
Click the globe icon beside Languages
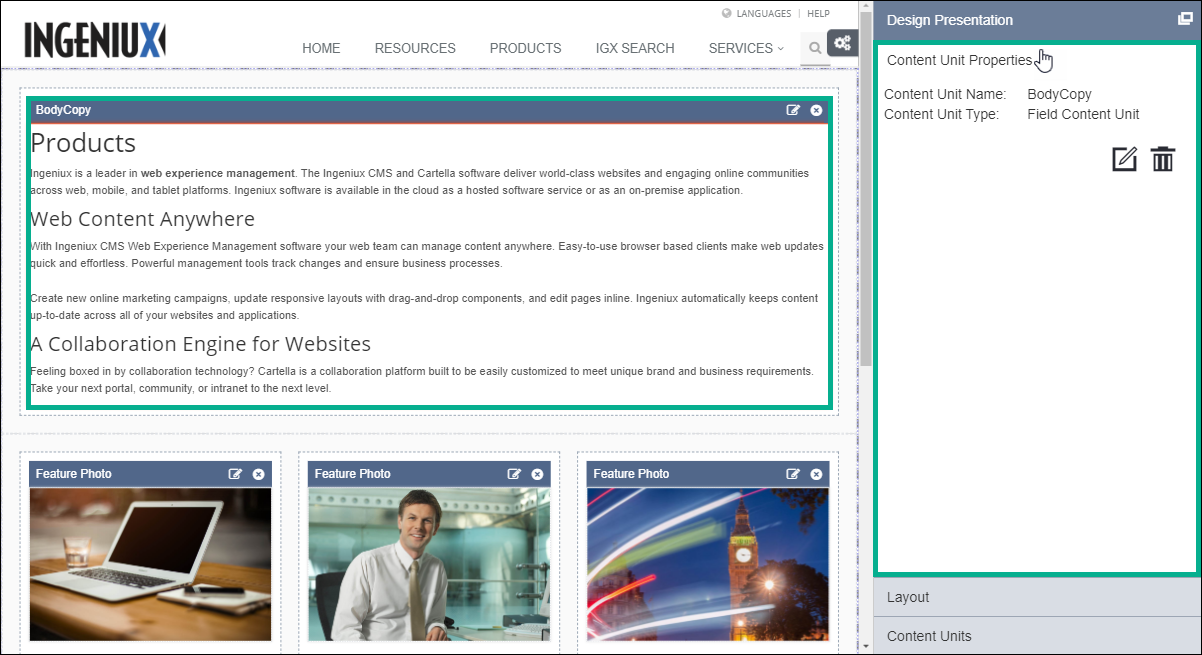(x=726, y=14)
